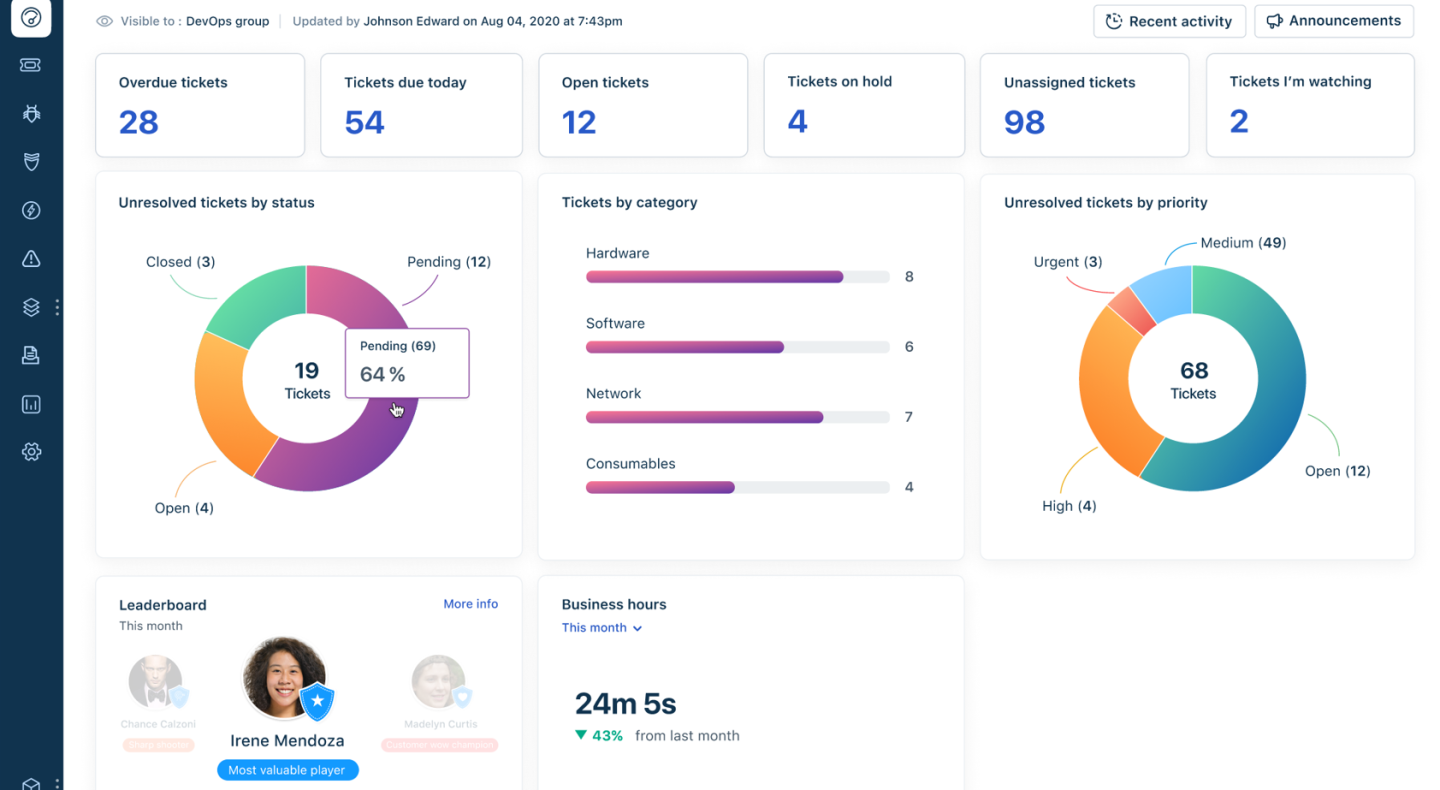The width and height of the screenshot is (1440, 790).
Task: Open the Overdue tickets card
Action: 200,105
